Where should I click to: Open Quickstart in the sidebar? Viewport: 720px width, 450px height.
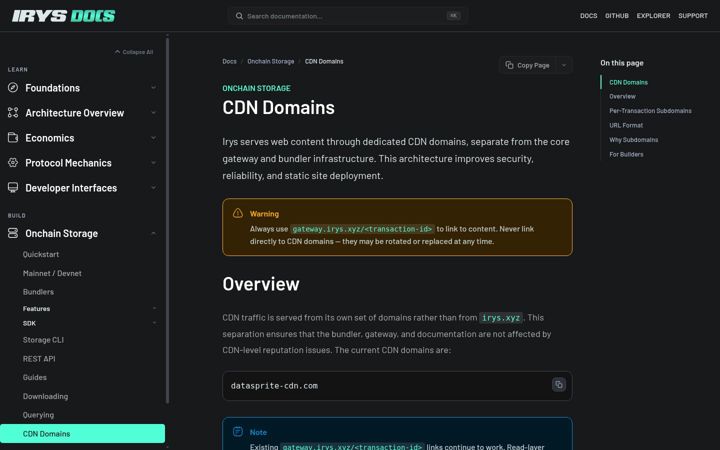[x=41, y=254]
